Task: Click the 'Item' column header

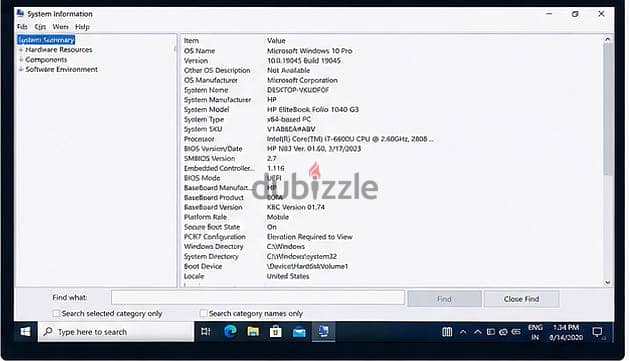Action: coord(191,41)
